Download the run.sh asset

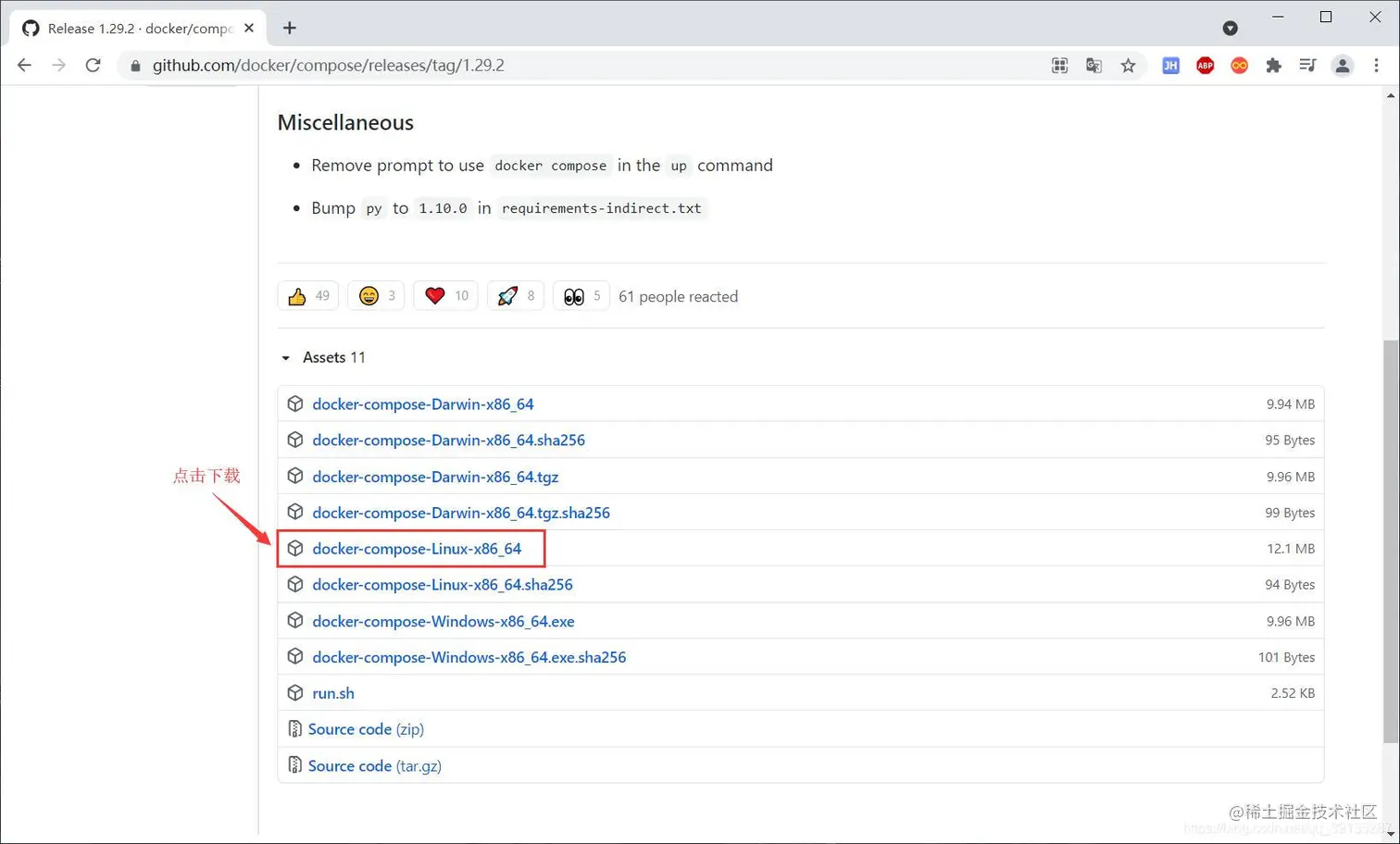point(333,693)
